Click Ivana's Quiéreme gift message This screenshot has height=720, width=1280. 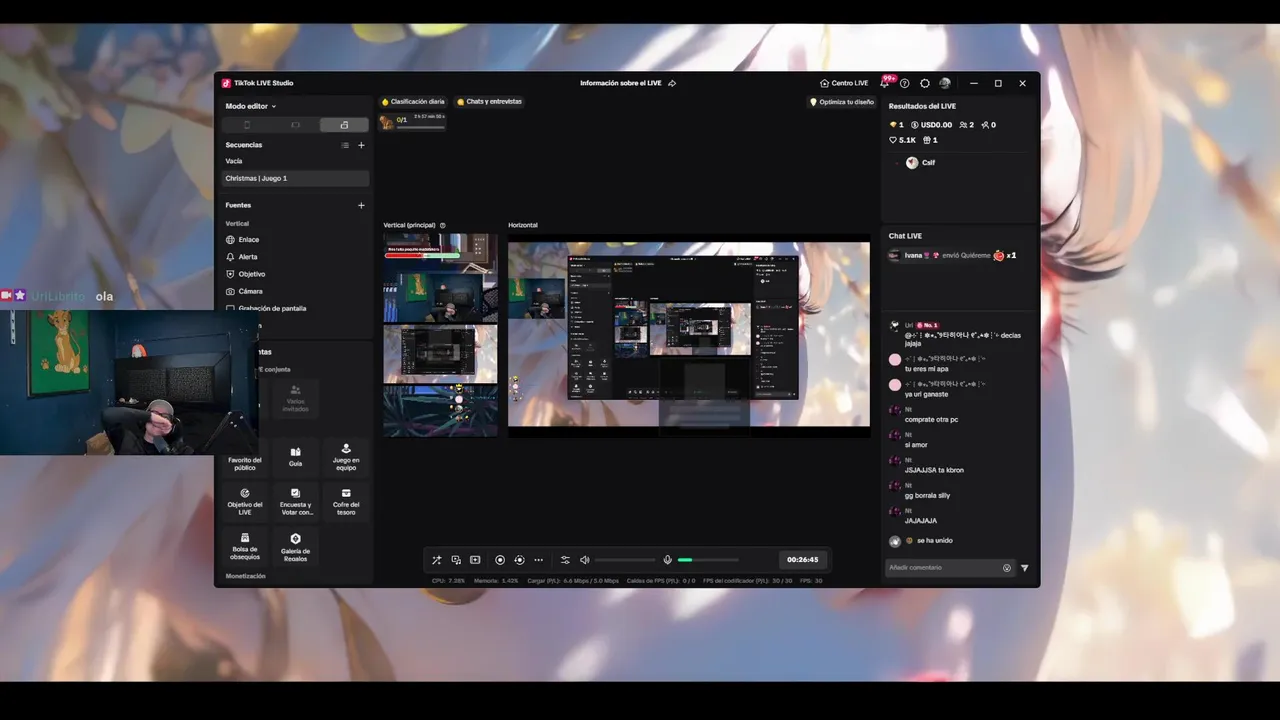(x=953, y=255)
